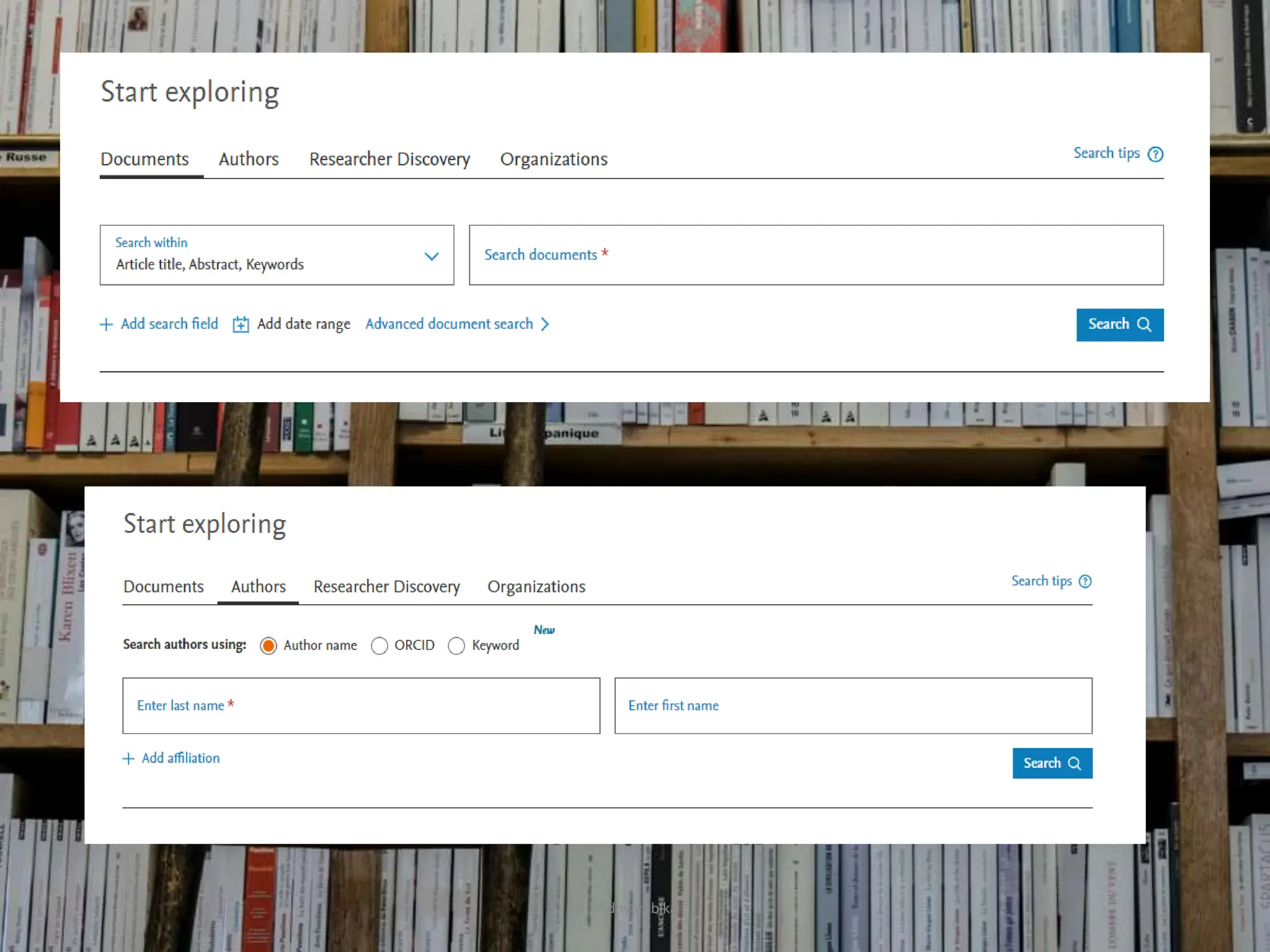
Task: Click the plus icon for Add affiliation
Action: (128, 759)
